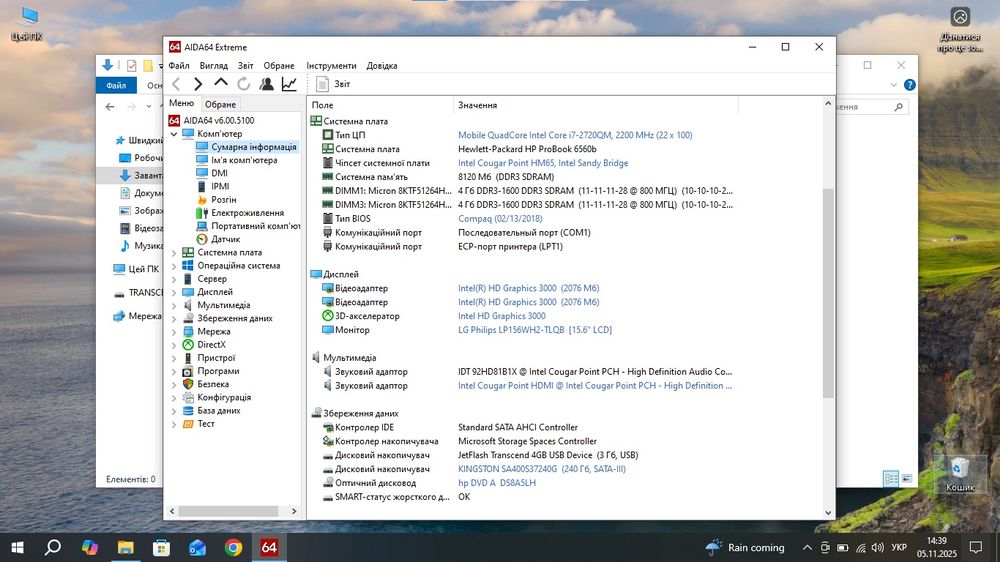1000x562 pixels.
Task: Open the Довідка menu
Action: (x=381, y=66)
